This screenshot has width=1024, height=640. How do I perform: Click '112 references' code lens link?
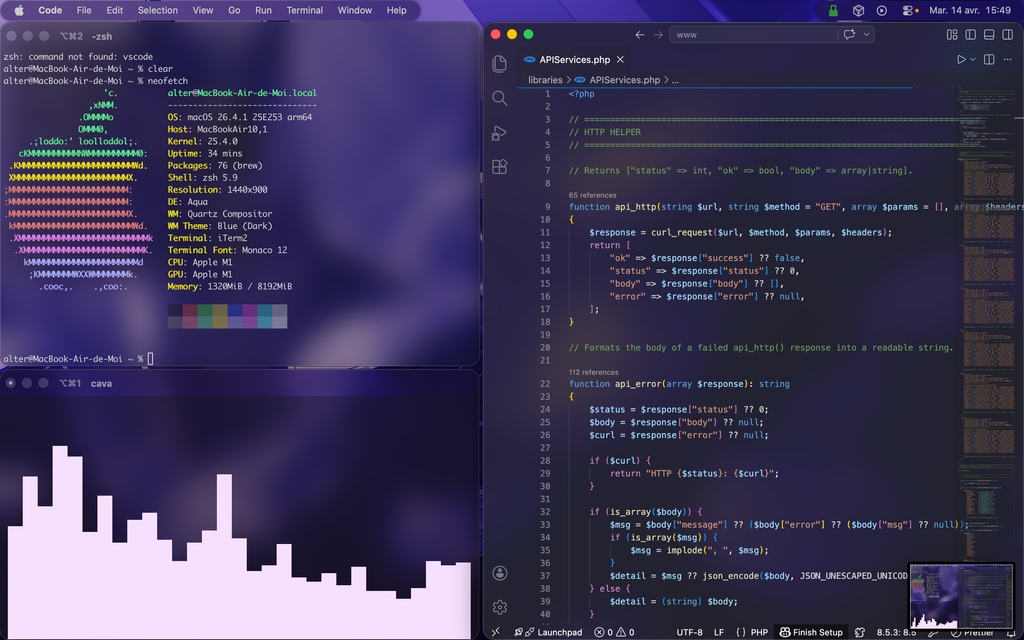[593, 372]
